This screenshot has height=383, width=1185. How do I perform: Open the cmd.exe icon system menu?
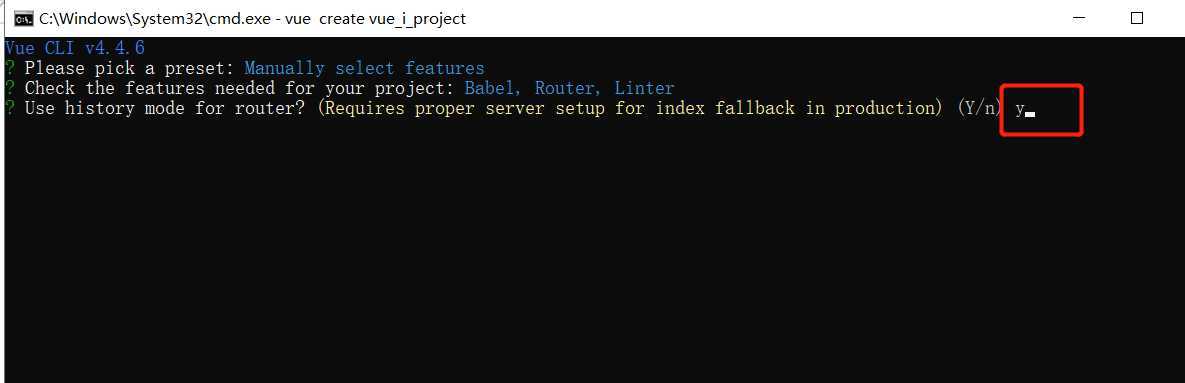pos(23,18)
